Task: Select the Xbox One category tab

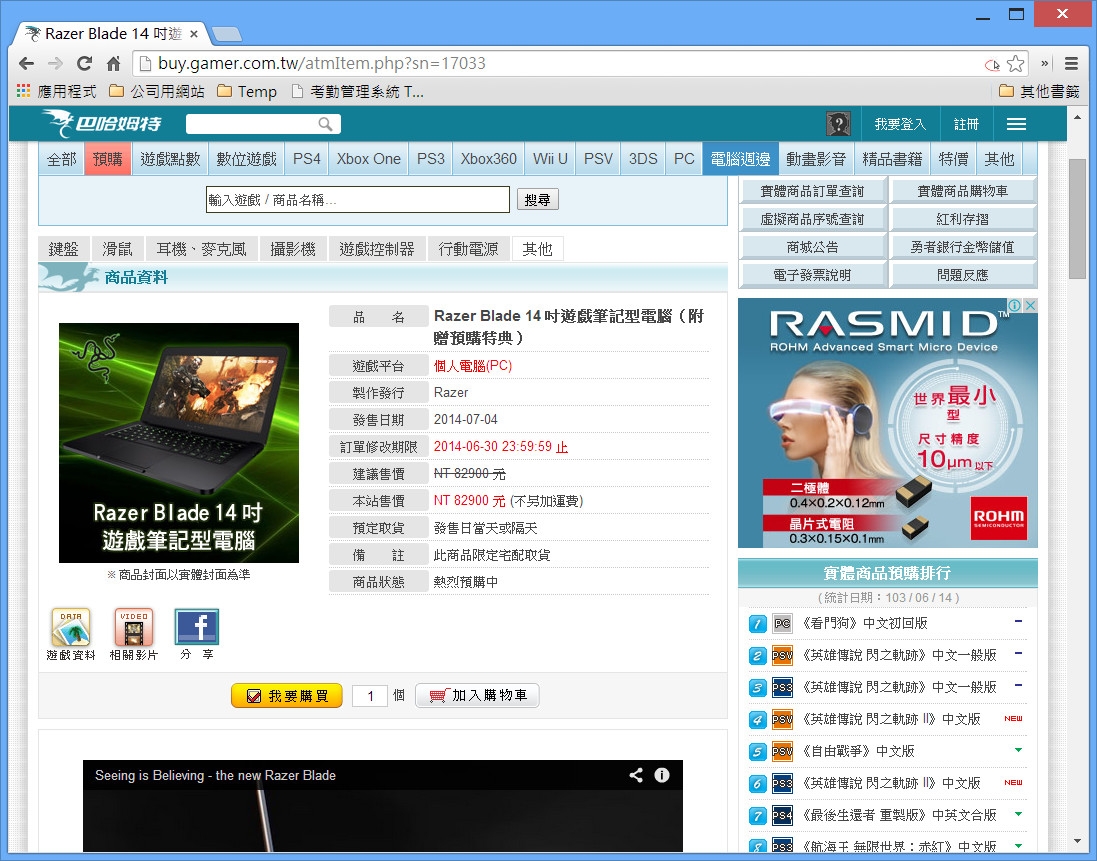Action: pyautogui.click(x=369, y=159)
